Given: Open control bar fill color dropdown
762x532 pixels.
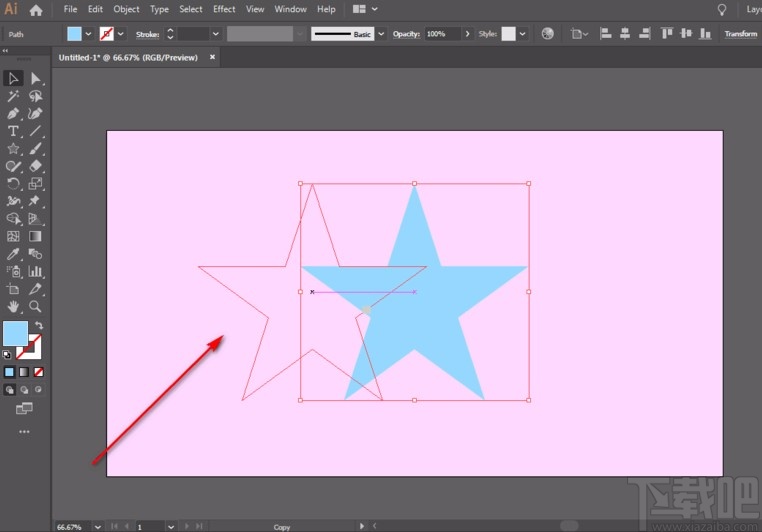Looking at the screenshot, I should click(88, 34).
